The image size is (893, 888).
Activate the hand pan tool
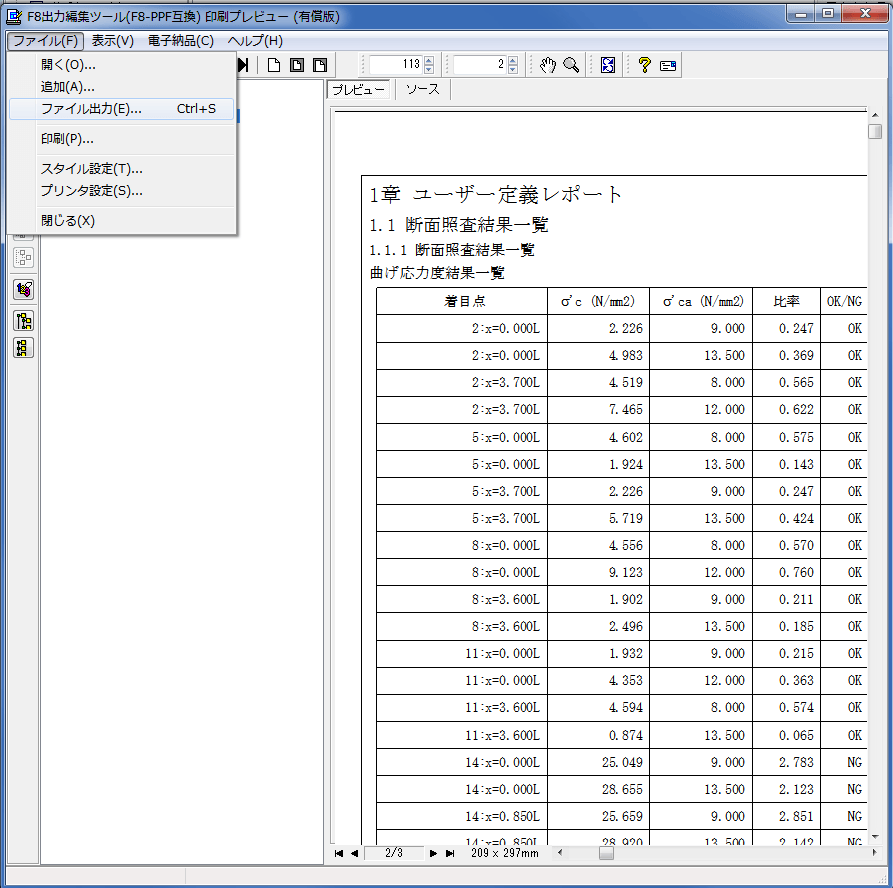click(548, 65)
